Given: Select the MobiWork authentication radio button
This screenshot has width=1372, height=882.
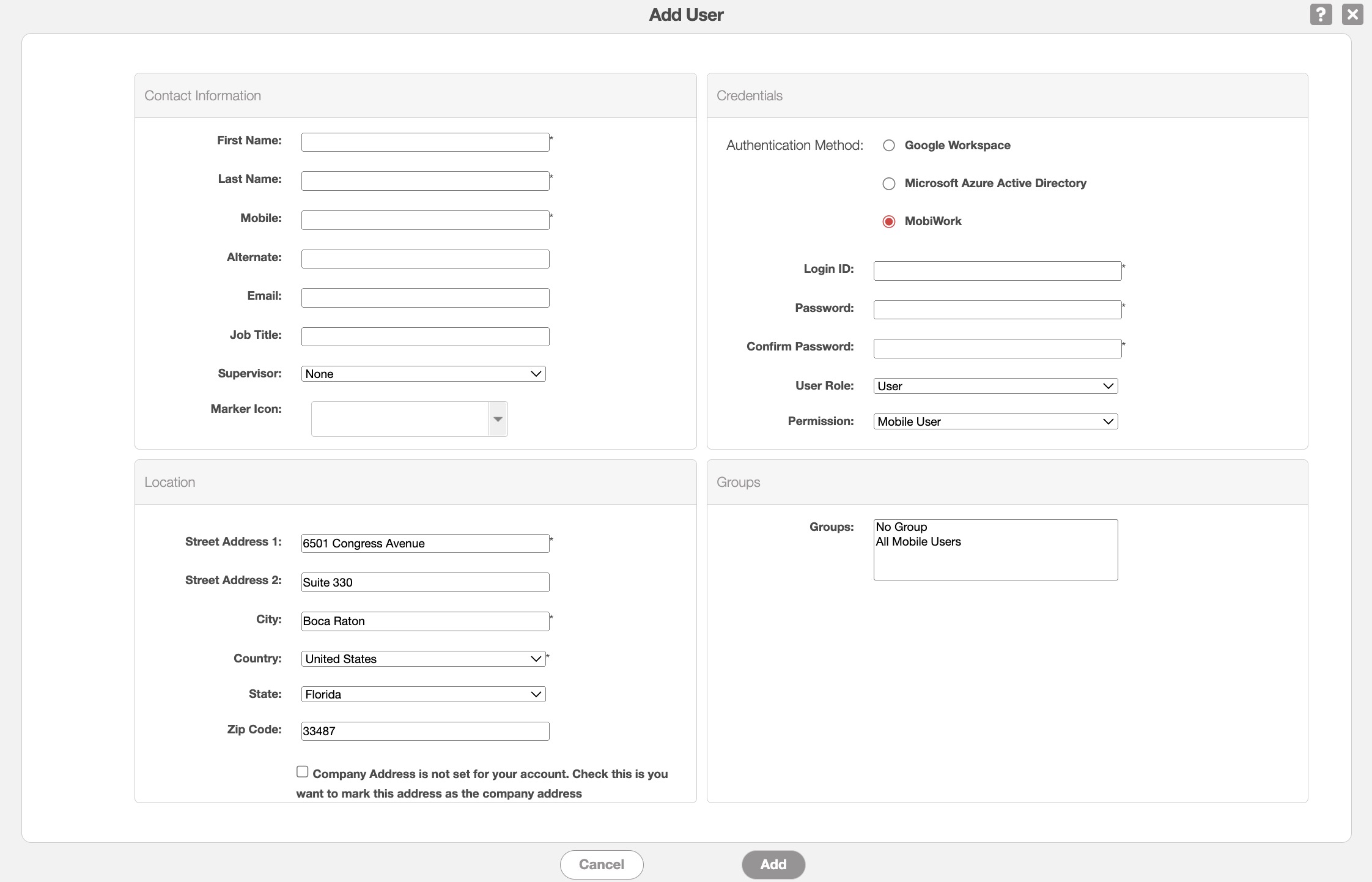Looking at the screenshot, I should pyautogui.click(x=889, y=221).
